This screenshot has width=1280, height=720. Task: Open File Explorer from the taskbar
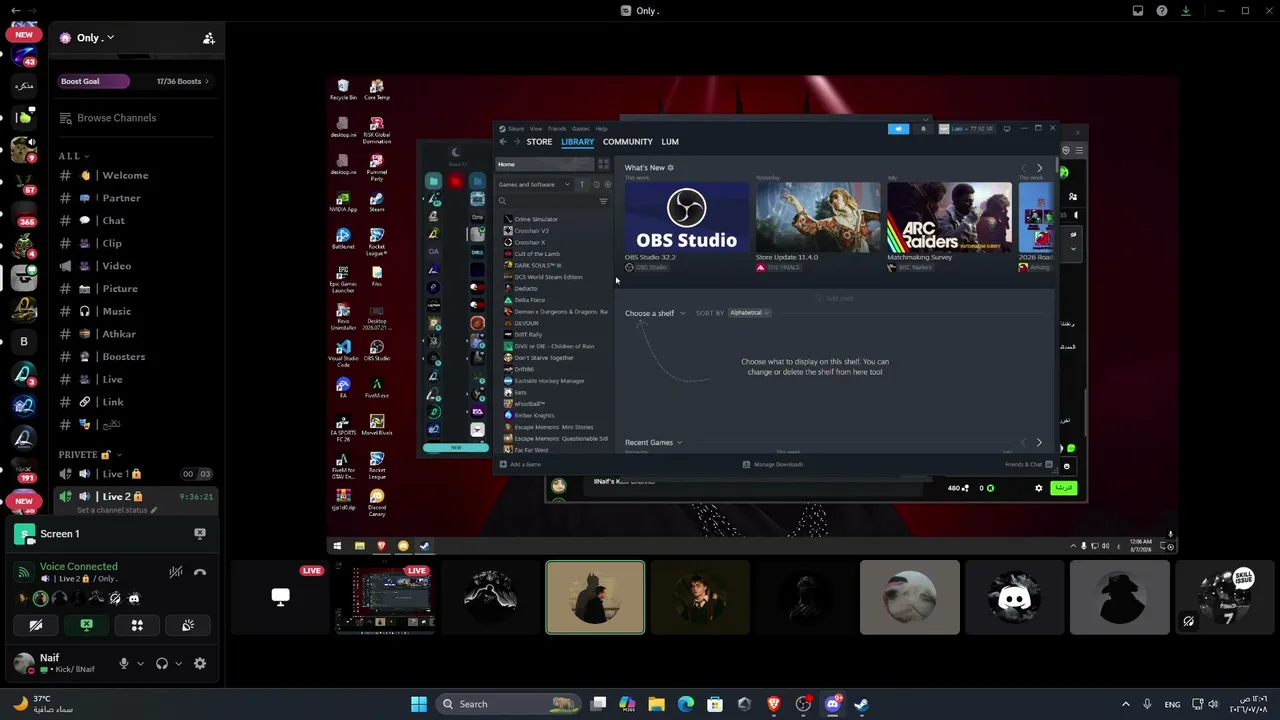(x=656, y=704)
